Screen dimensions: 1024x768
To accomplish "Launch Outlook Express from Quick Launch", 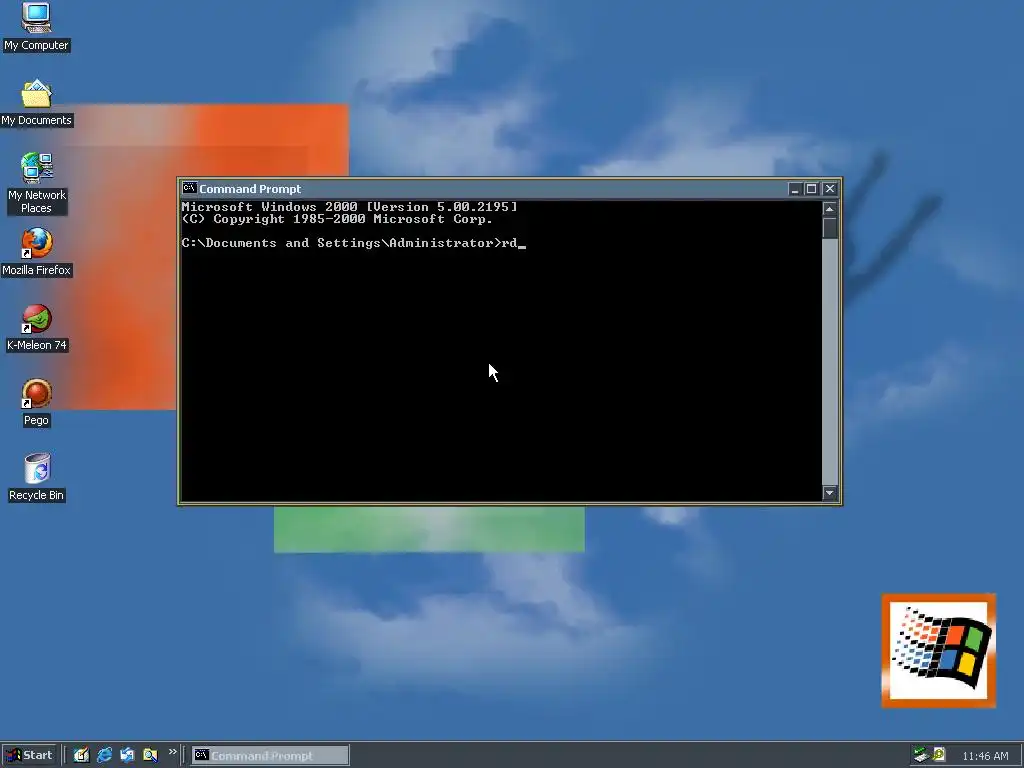I will pos(127,755).
